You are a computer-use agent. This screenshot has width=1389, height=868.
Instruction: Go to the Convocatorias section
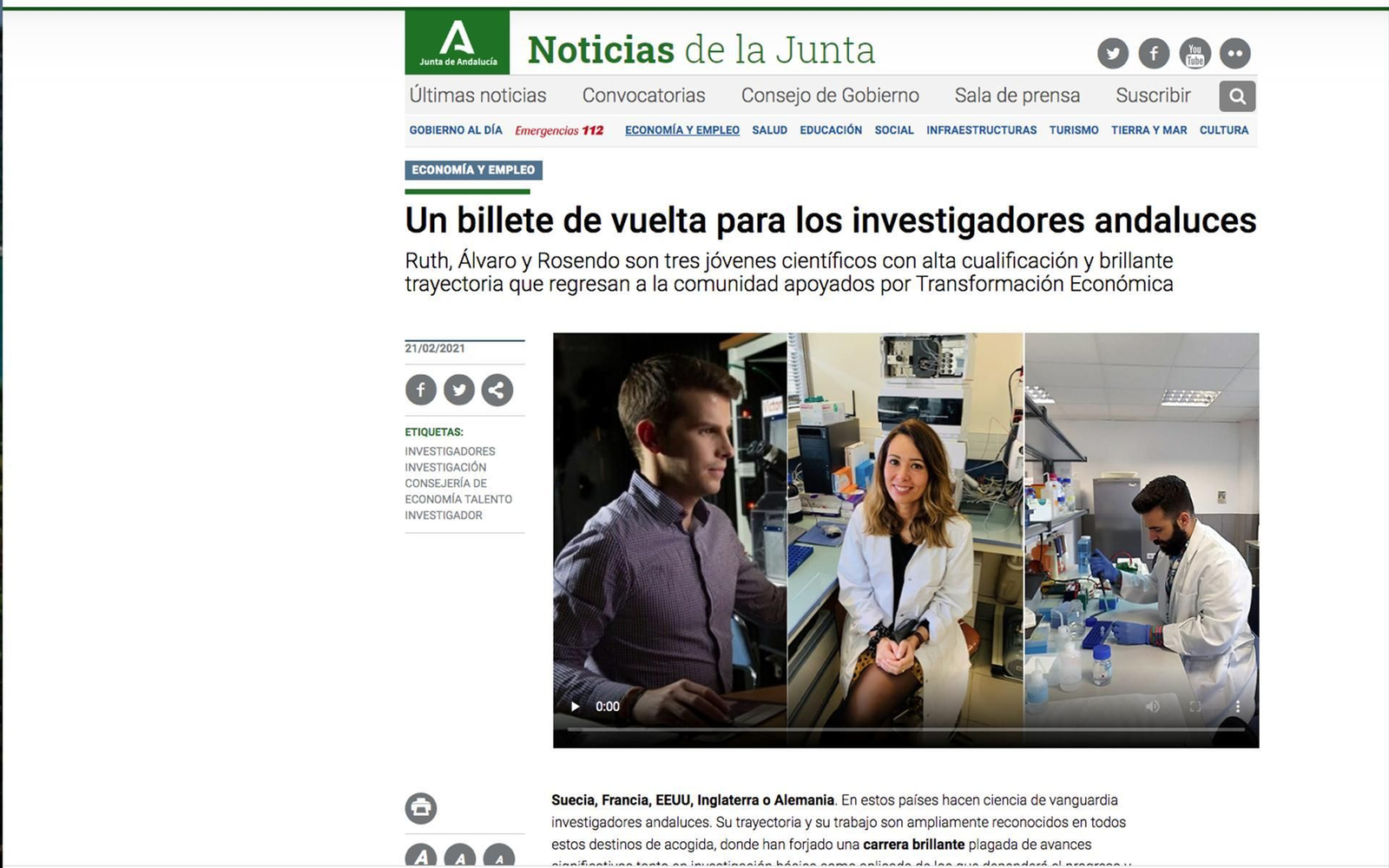643,95
